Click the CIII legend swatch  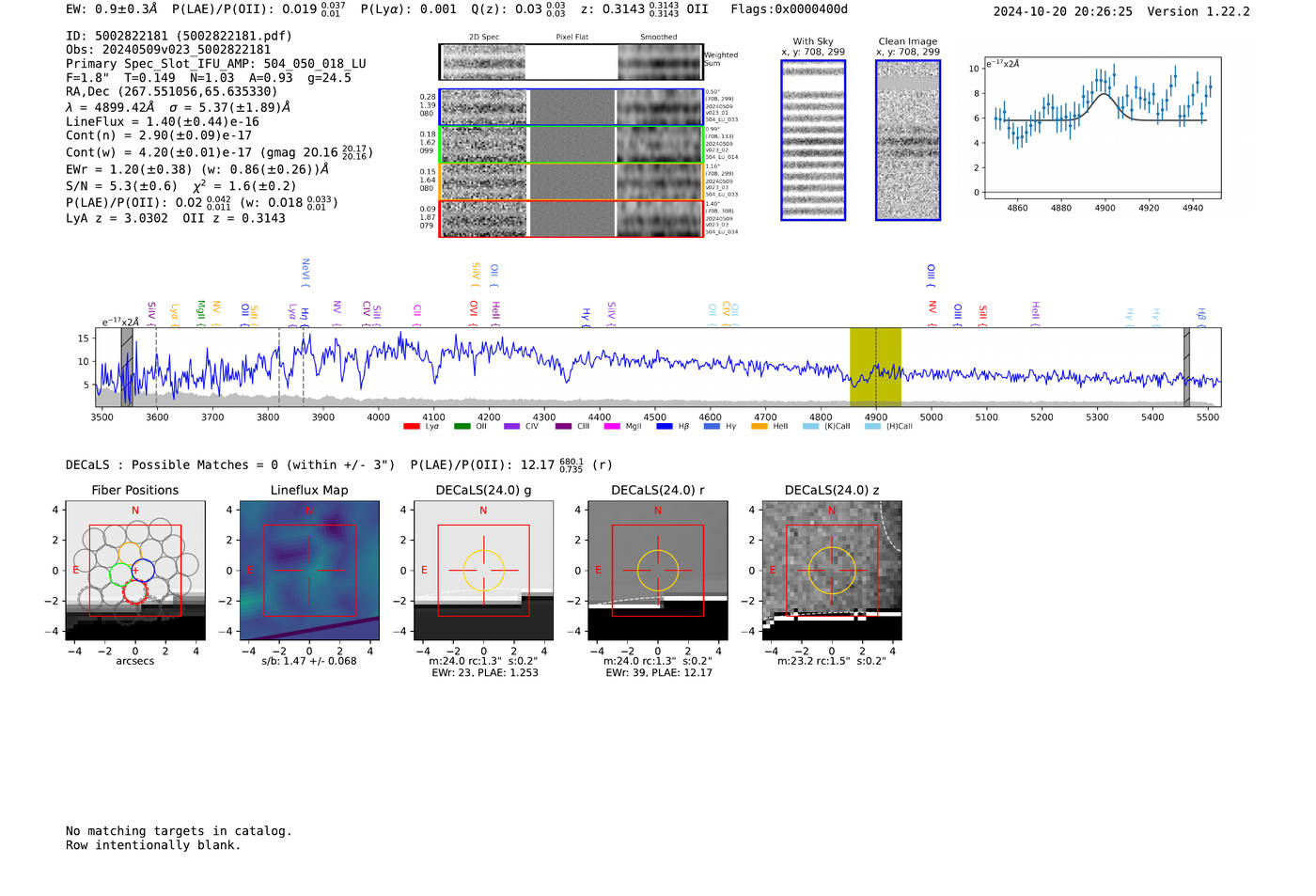[563, 427]
